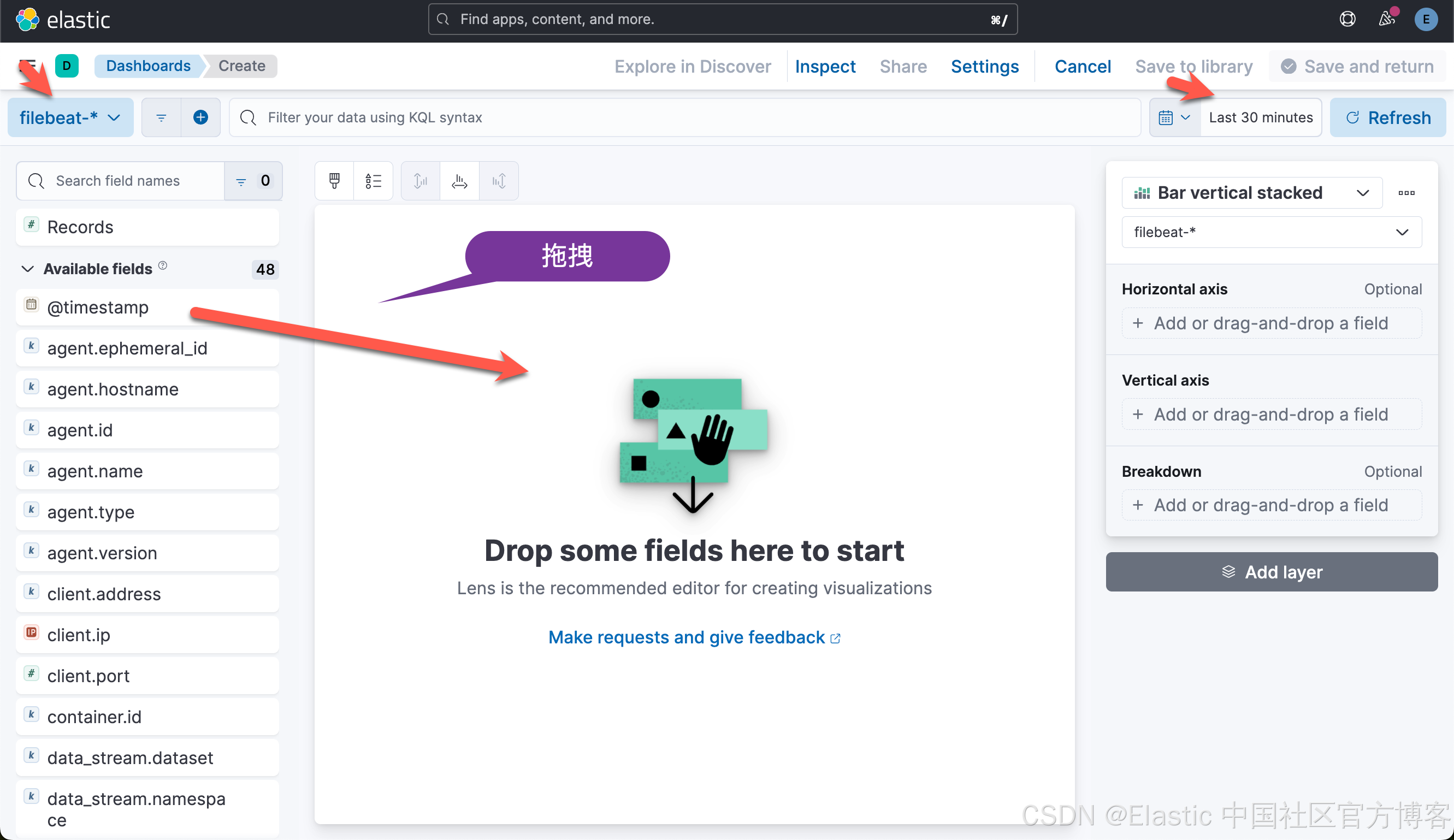Select the client.ip field
The image size is (1454, 840).
pyautogui.click(x=147, y=635)
